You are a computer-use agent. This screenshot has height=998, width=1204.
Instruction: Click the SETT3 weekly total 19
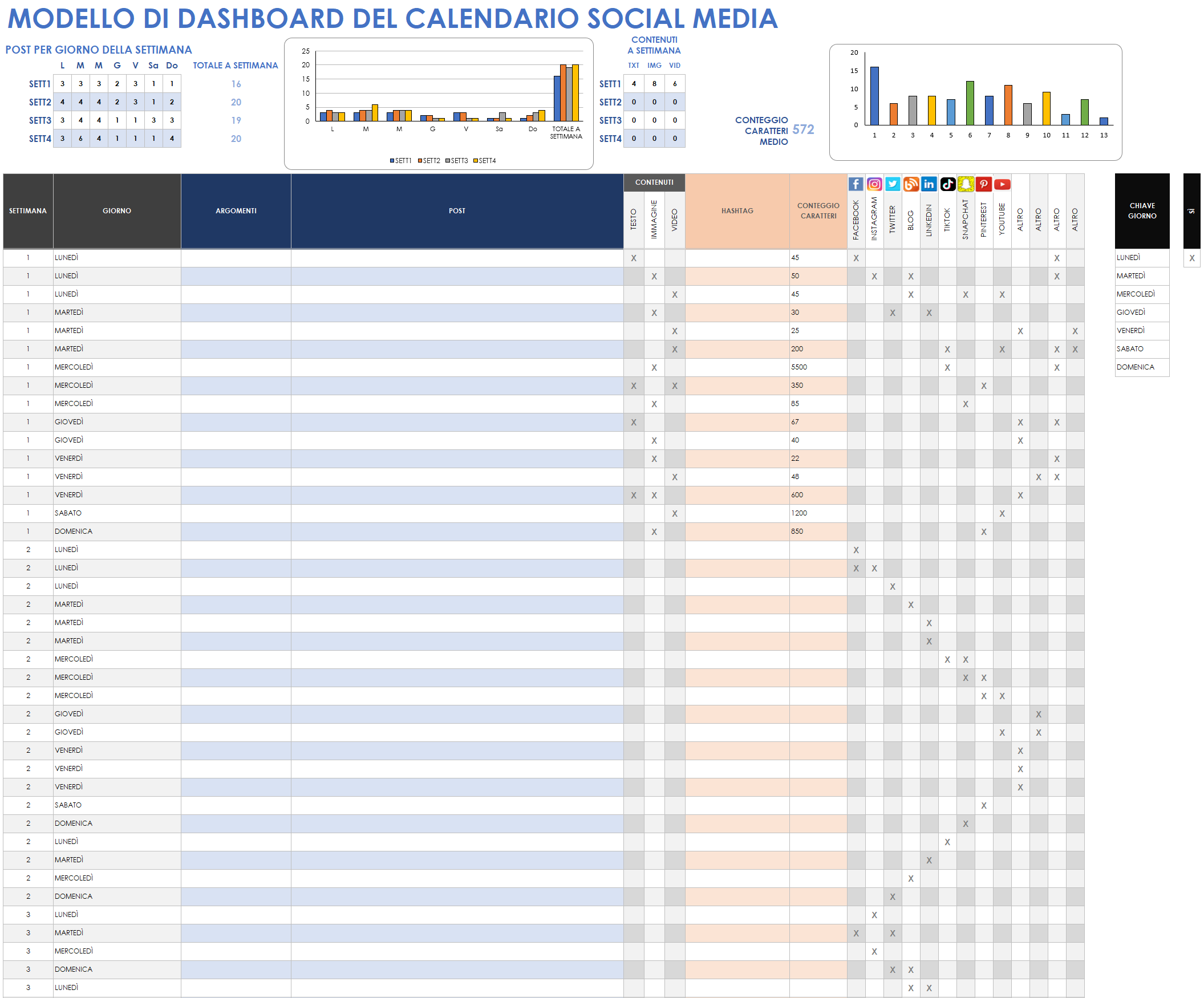click(236, 120)
